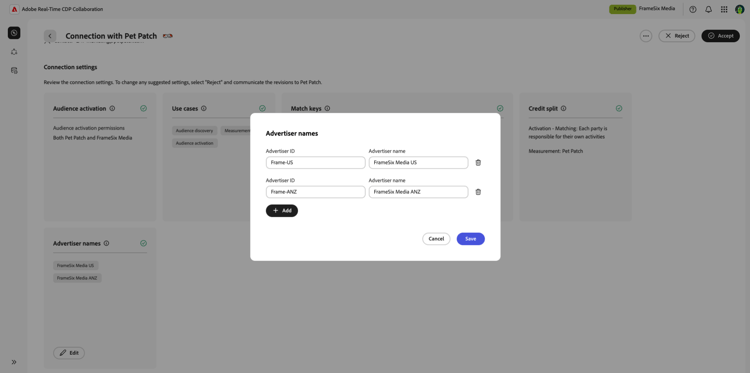
Task: Delete the Frame-ANZ advertiser row
Action: pos(478,192)
